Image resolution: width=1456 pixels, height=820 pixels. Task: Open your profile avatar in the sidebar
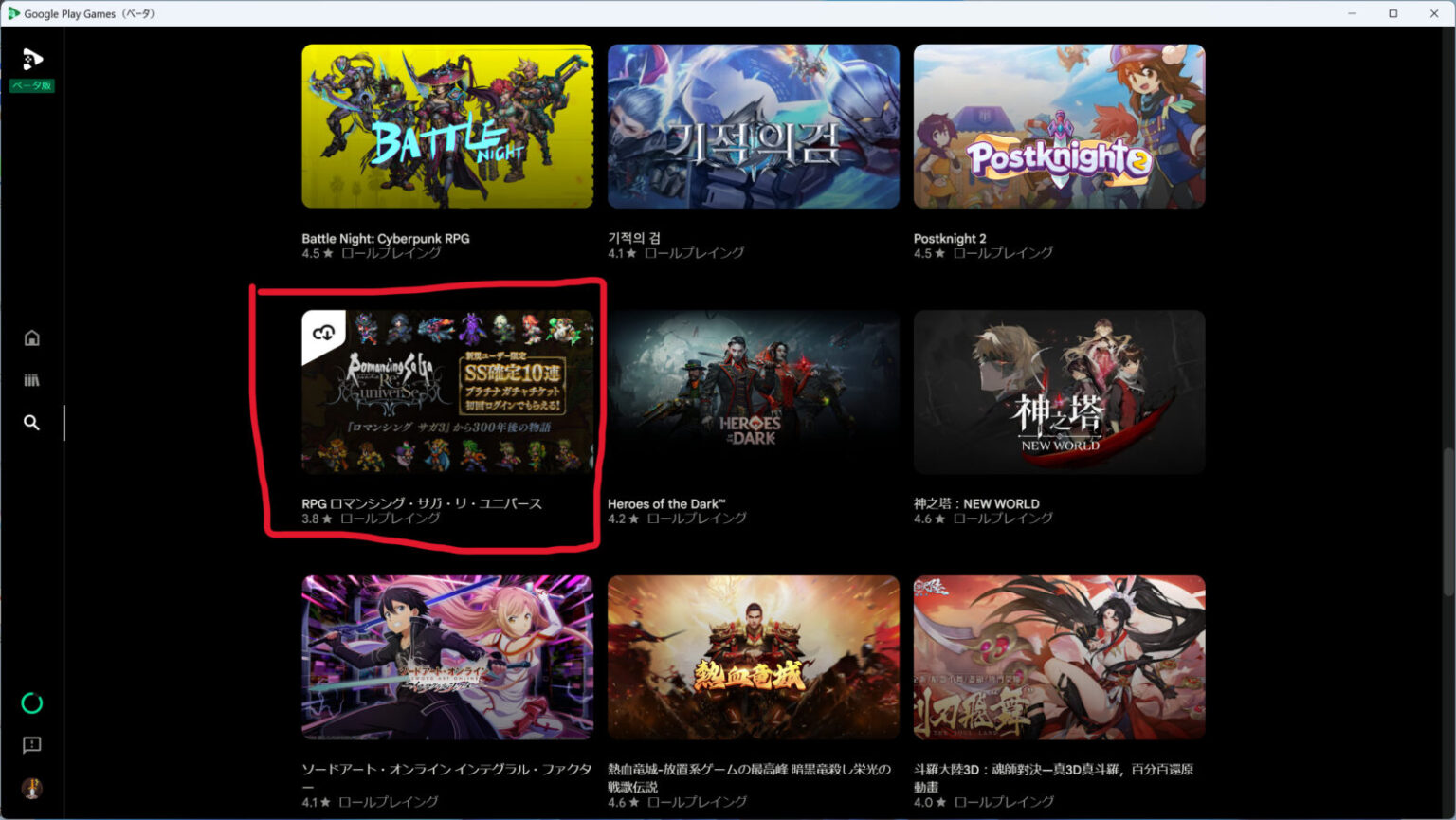tap(31, 788)
